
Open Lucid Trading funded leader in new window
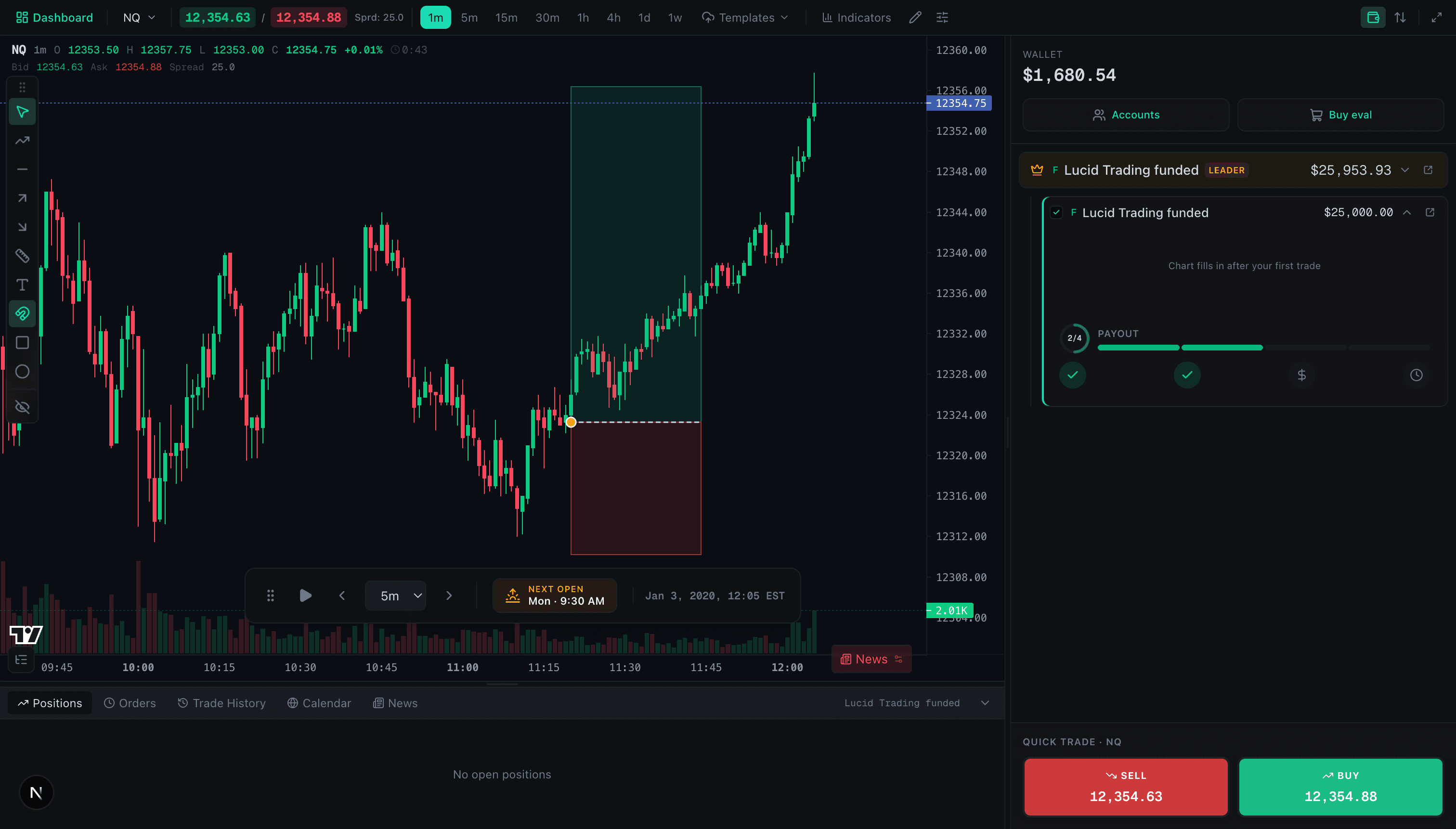1428,170
